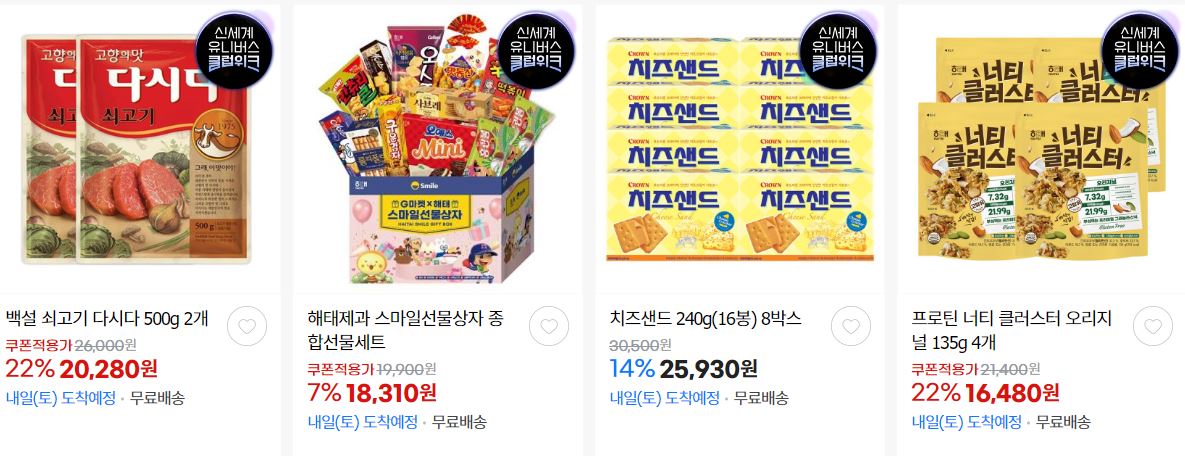Toggle wishlist heart for 해태제과 스마일선물상자

(x=549, y=327)
